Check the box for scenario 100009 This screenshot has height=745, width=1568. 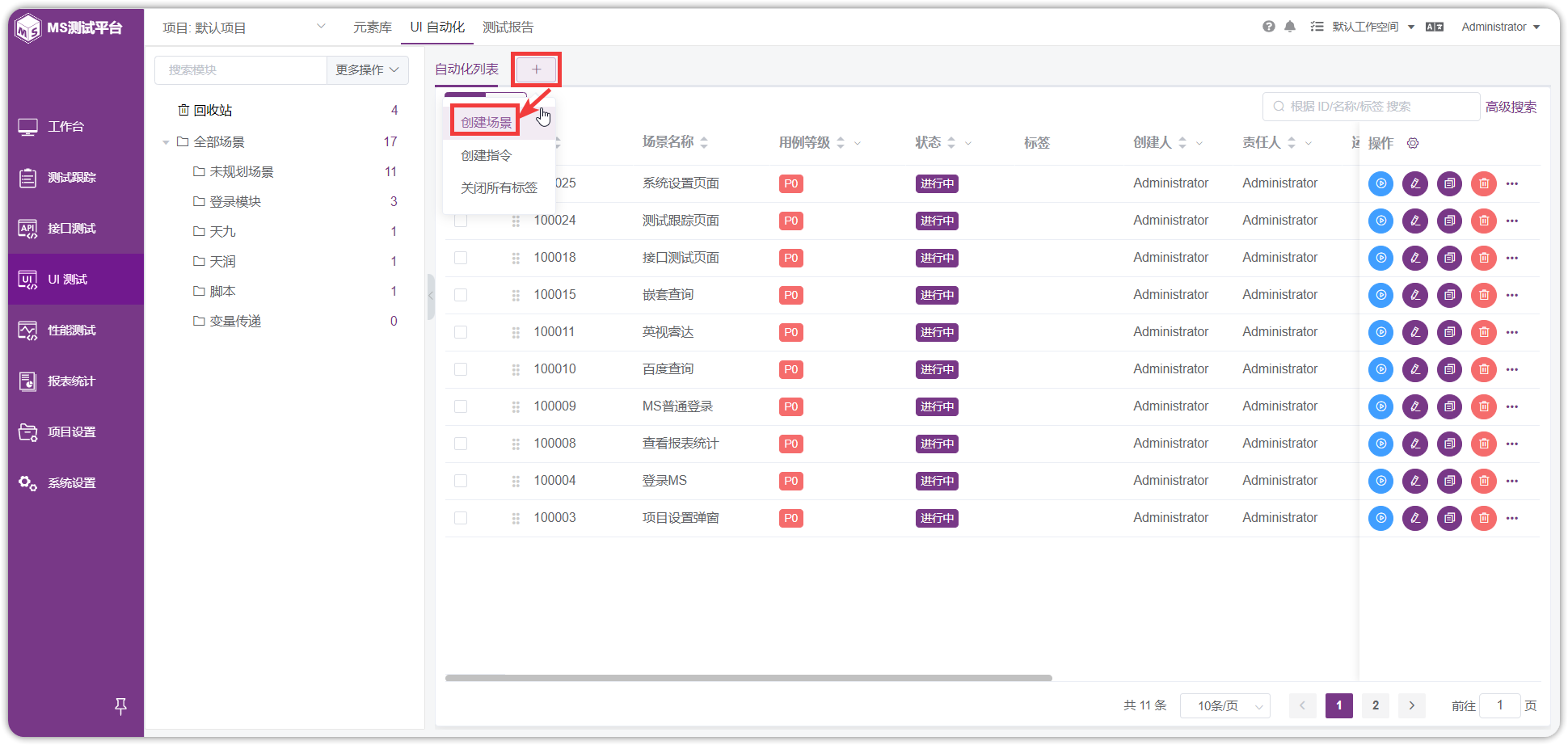(x=461, y=406)
